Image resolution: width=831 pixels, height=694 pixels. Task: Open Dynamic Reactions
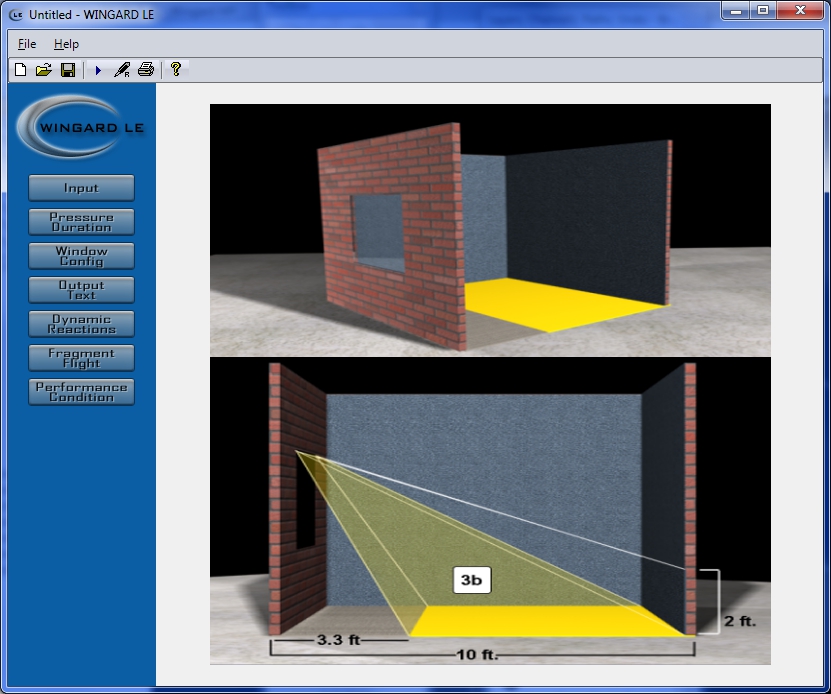pos(81,324)
